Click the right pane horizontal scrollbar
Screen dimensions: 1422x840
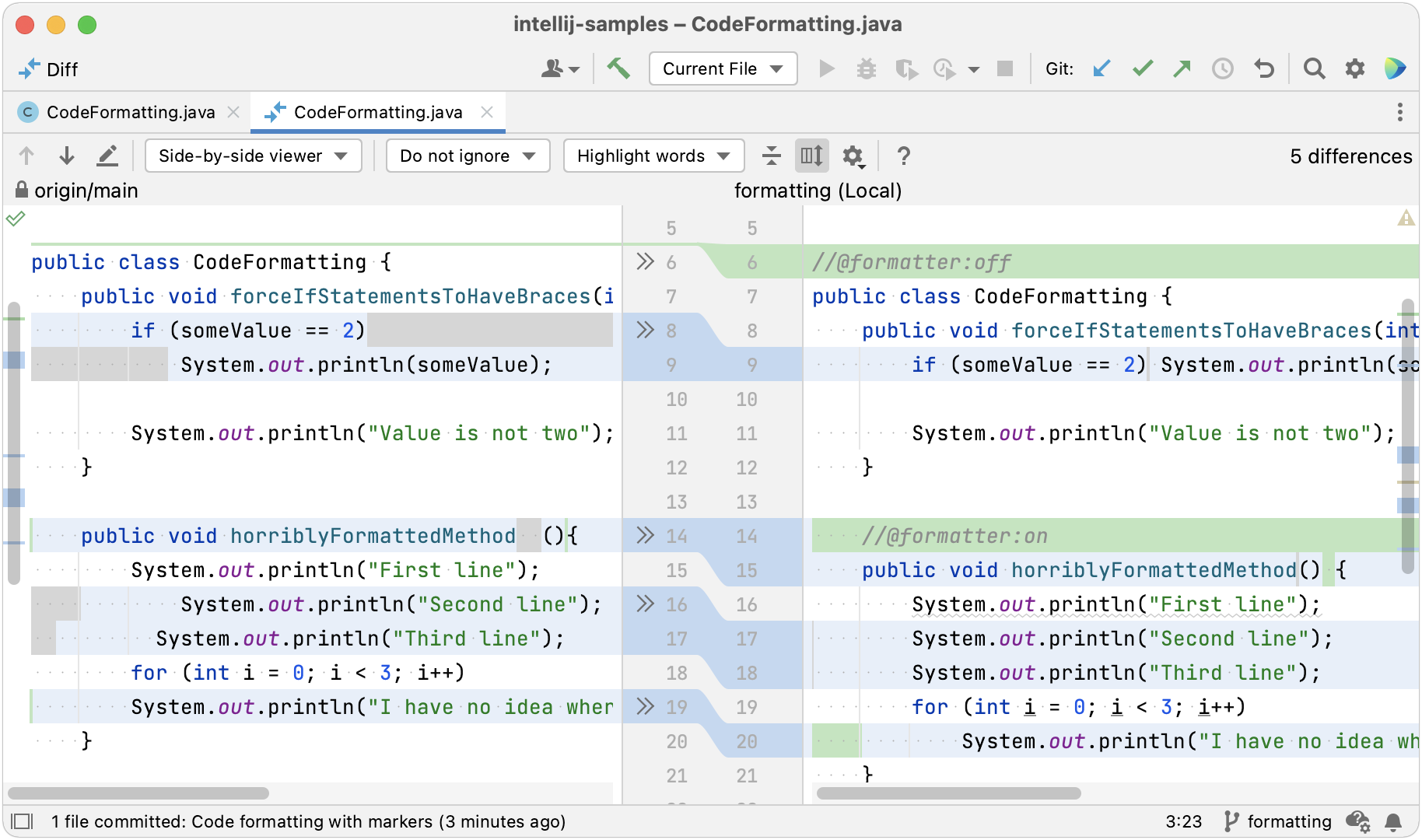(948, 793)
